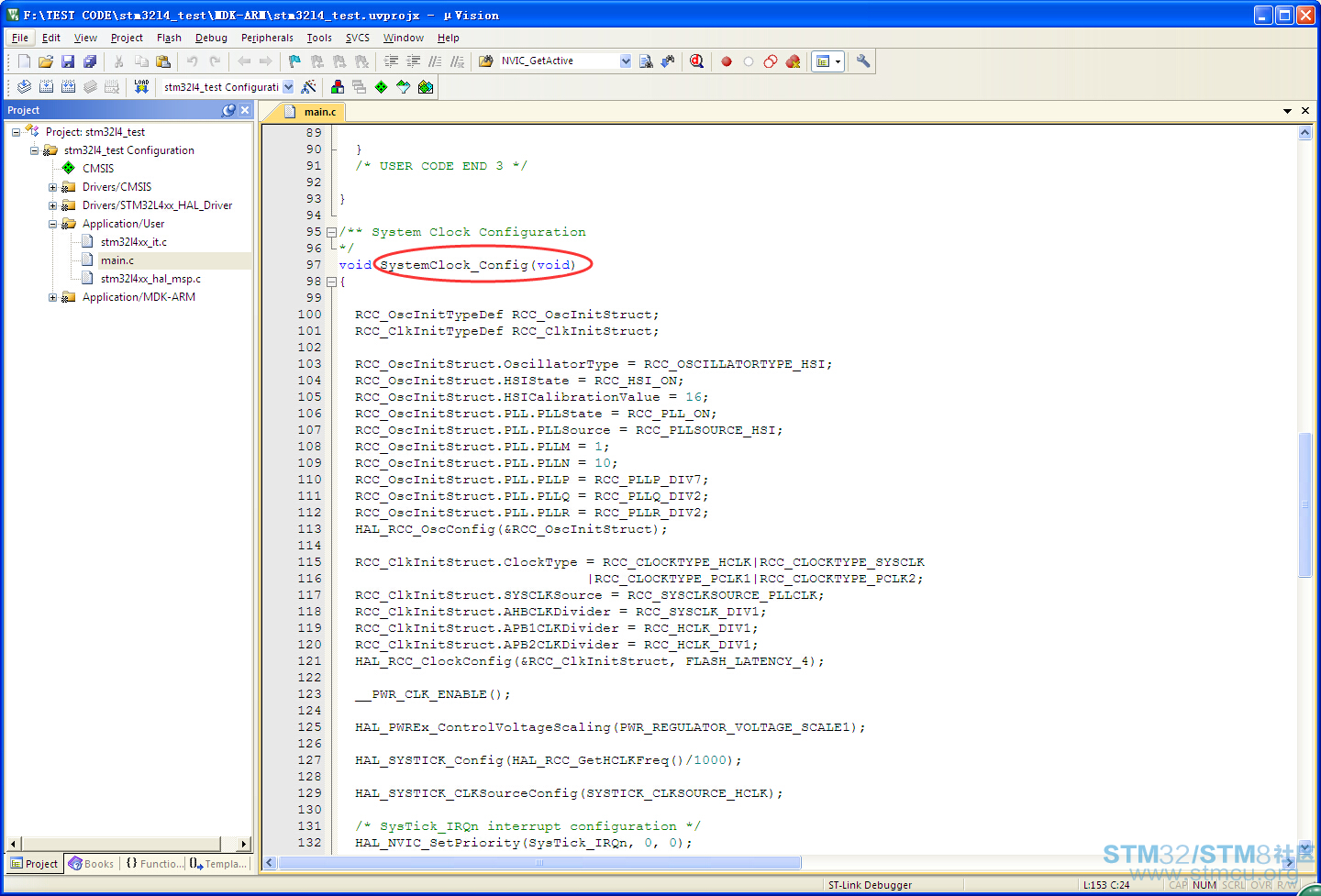Expand the Application/MDK-ARM folder
The image size is (1321, 896).
tap(52, 297)
